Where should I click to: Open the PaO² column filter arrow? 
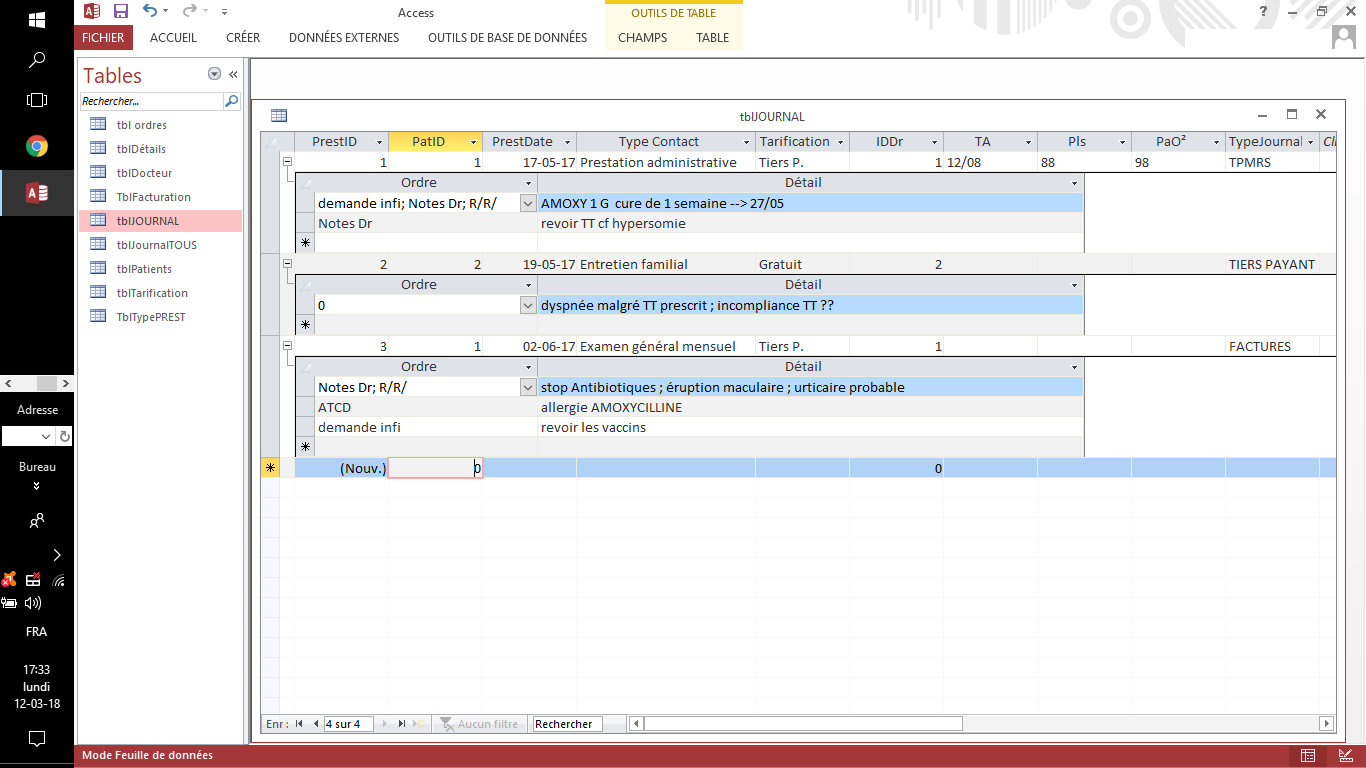click(1216, 143)
